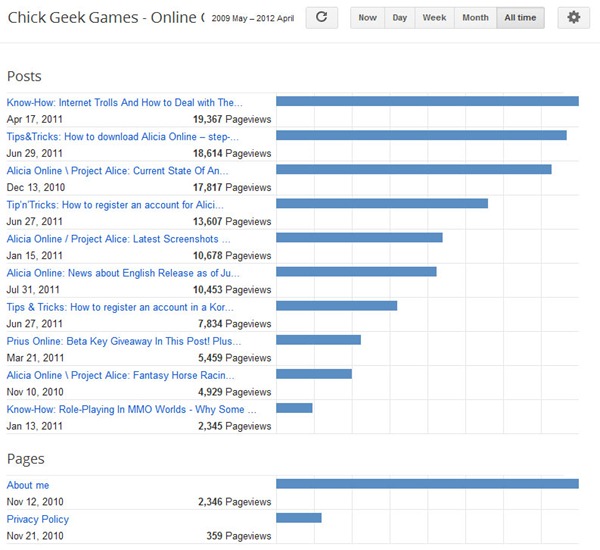Select the Month time range

(475, 18)
